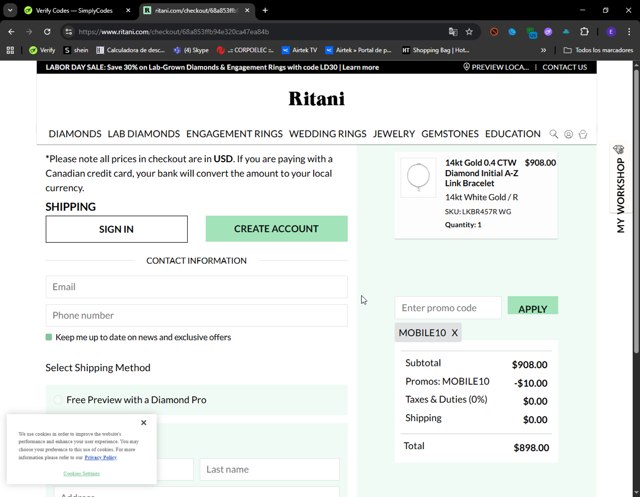Viewport: 640px width, 497px height.
Task: Click the CREATE ACCOUNT button
Action: 277,229
